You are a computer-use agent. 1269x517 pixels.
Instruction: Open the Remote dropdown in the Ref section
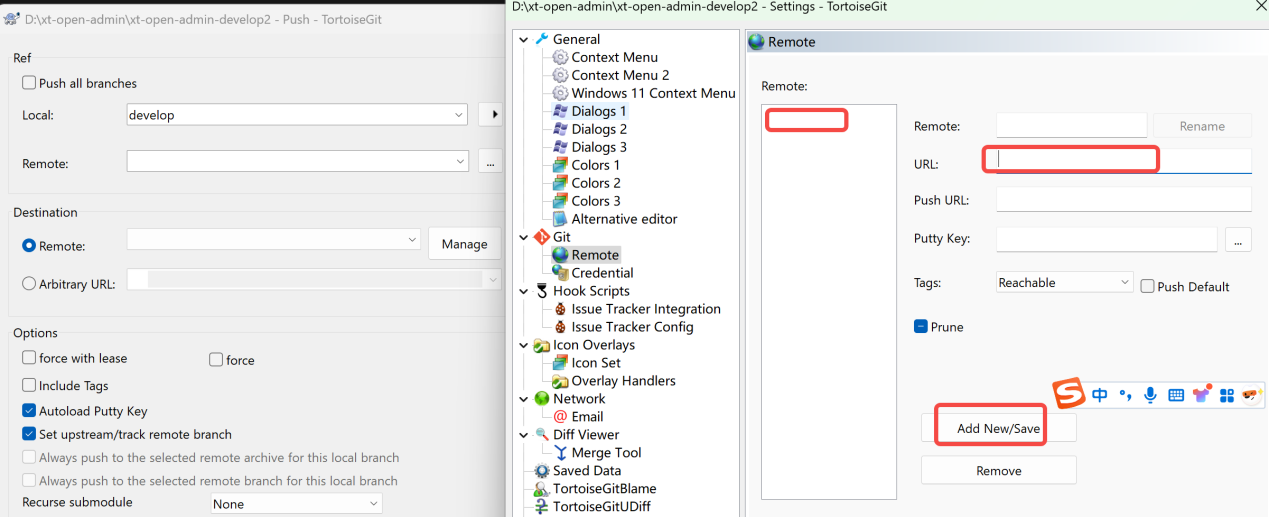tap(297, 161)
